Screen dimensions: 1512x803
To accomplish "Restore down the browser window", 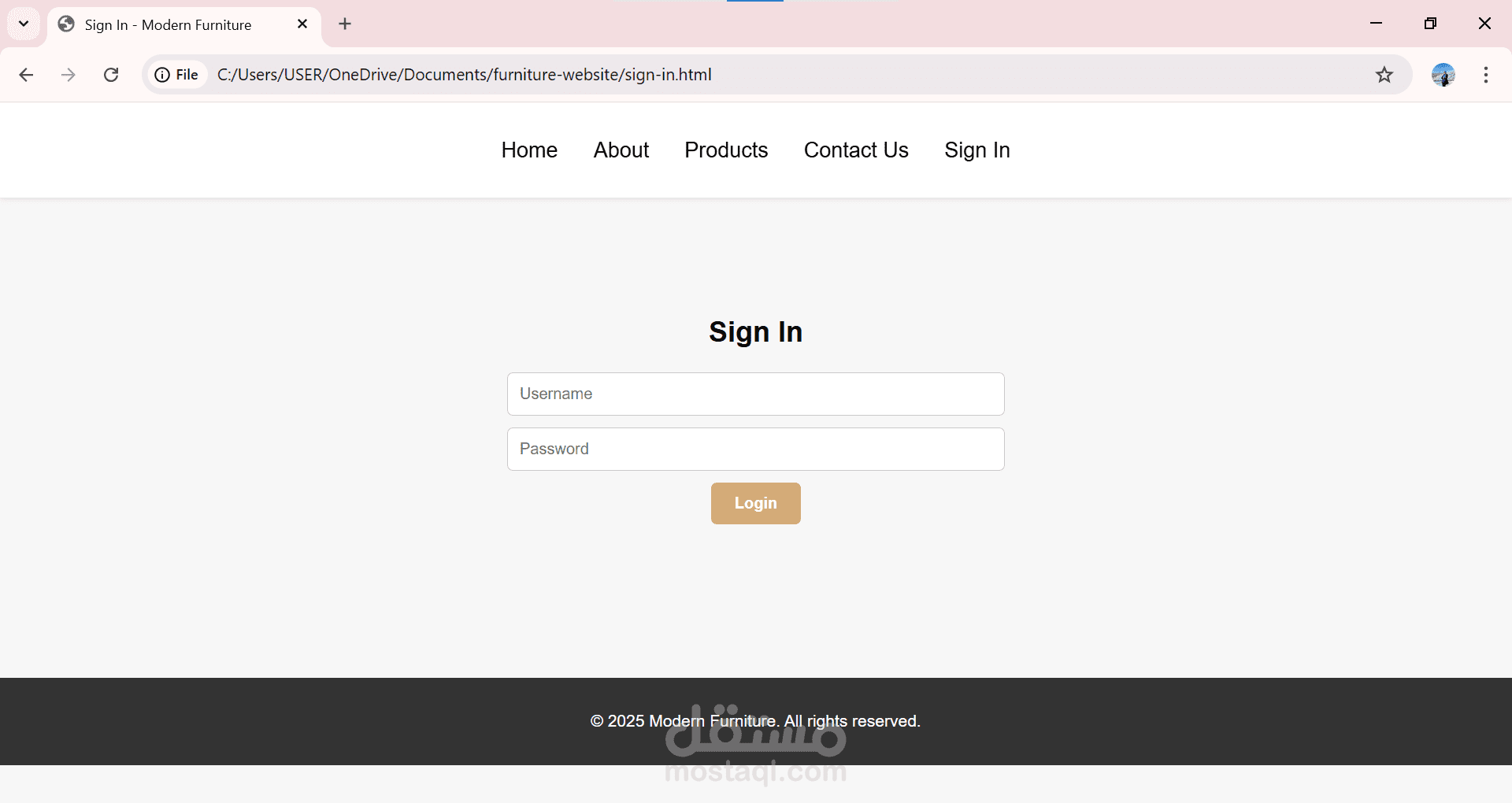I will (x=1431, y=24).
